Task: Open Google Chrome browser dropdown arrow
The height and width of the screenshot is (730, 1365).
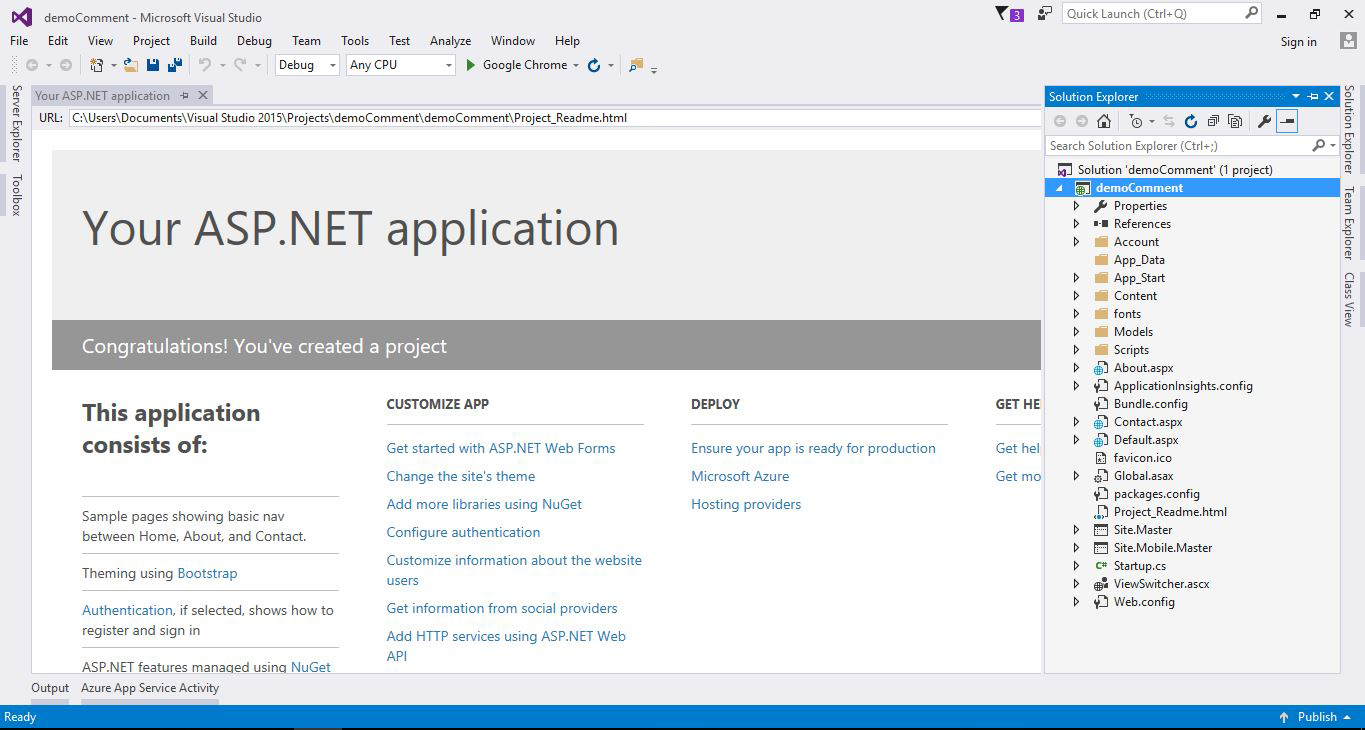Action: [576, 65]
